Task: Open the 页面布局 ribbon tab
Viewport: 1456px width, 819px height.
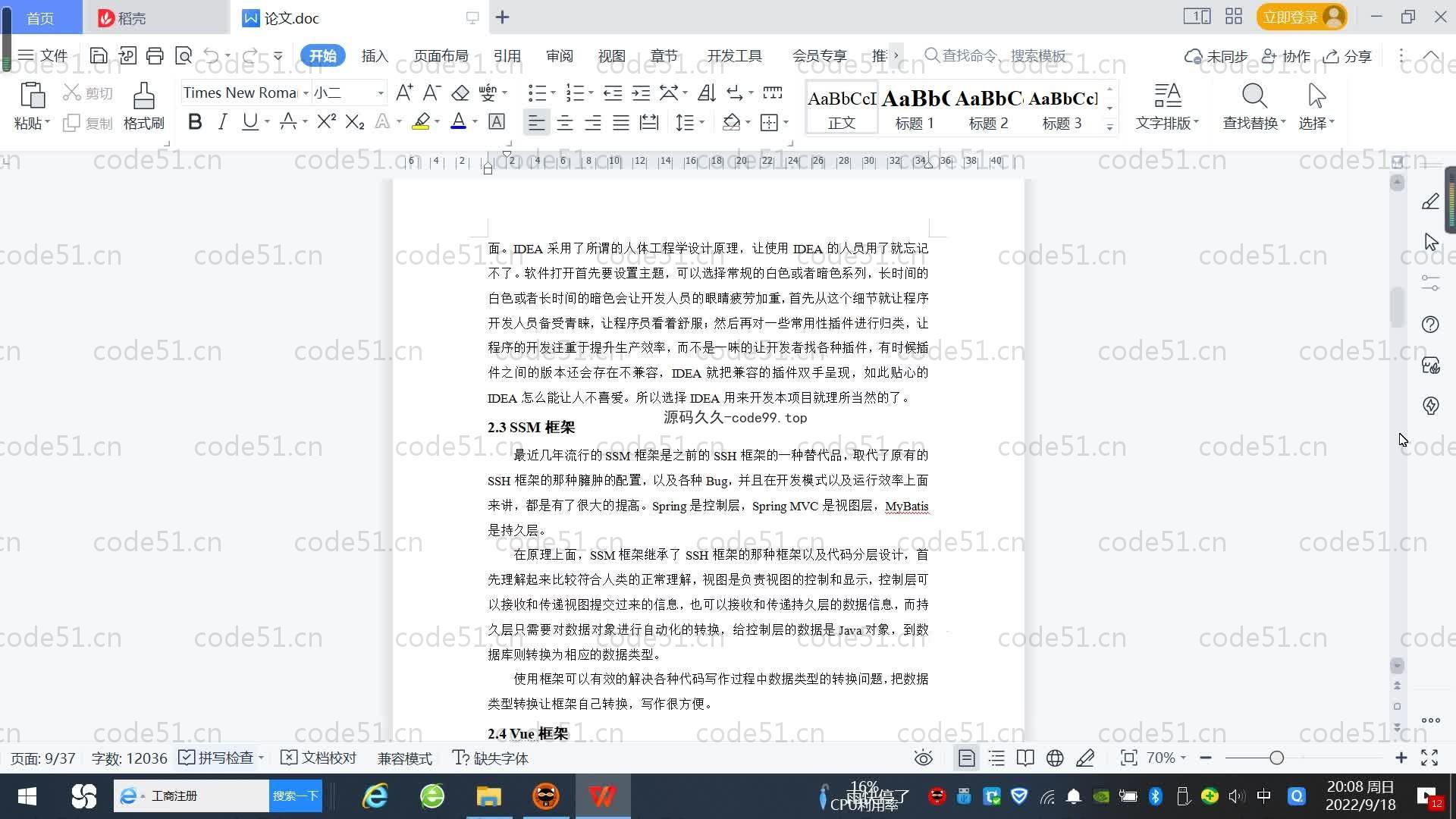Action: point(441,56)
